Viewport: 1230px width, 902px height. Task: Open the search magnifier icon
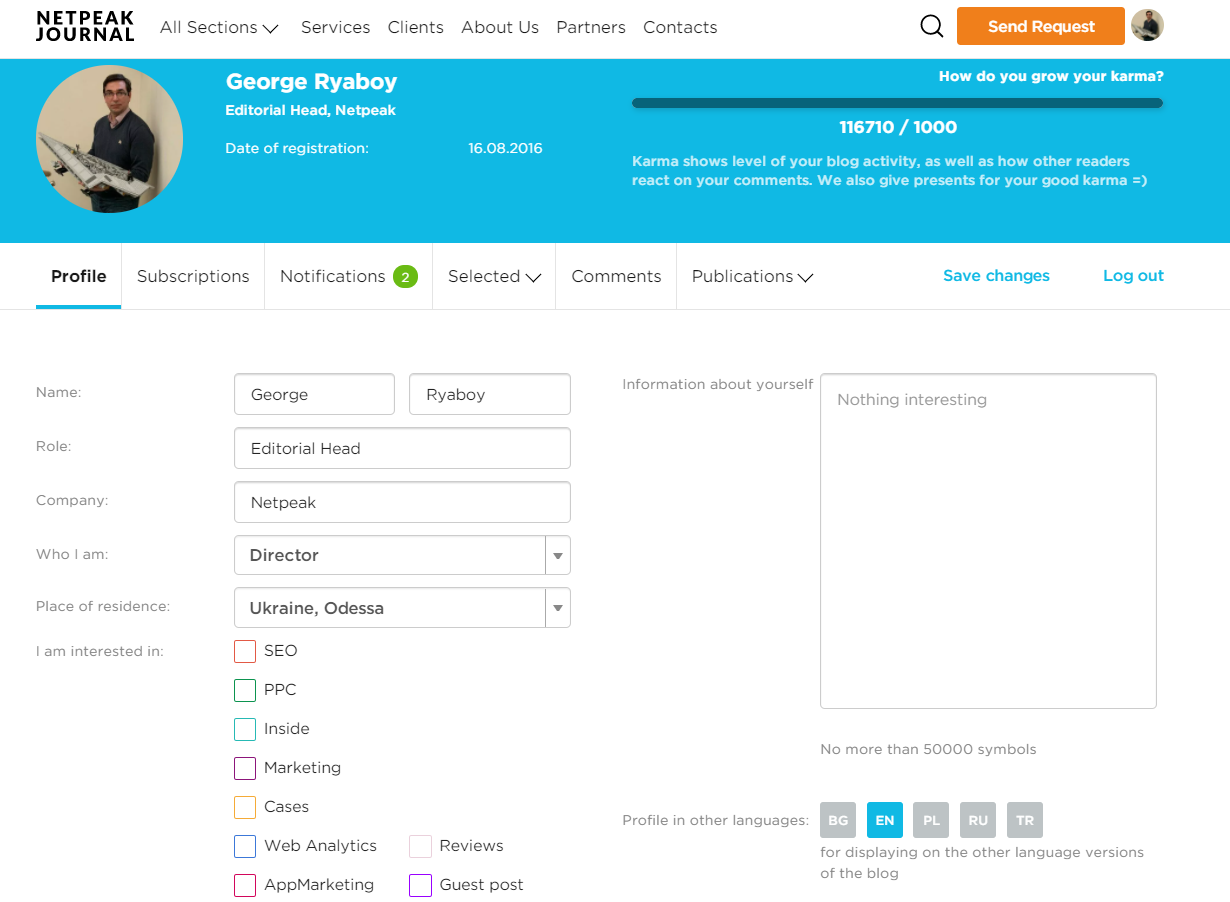932,27
